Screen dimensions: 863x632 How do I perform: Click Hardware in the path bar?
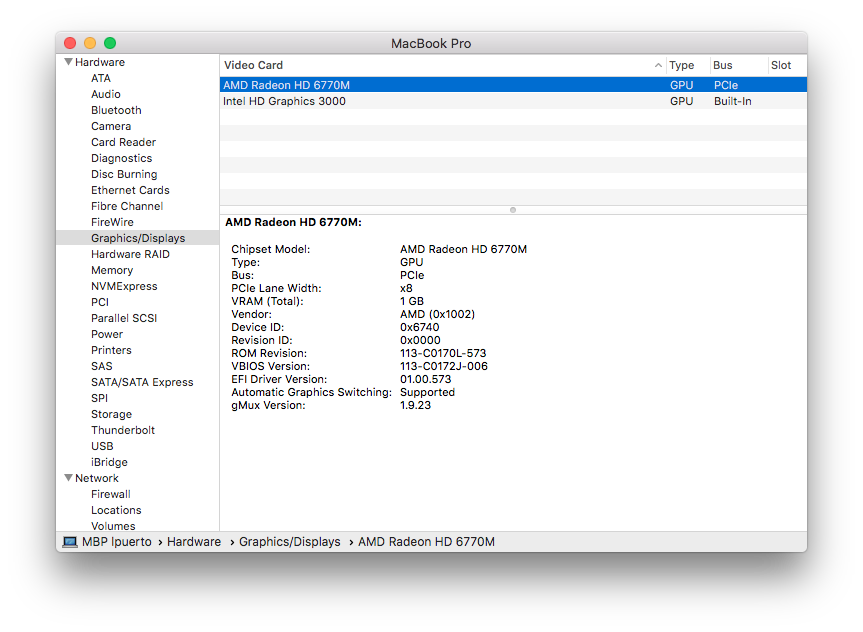194,542
